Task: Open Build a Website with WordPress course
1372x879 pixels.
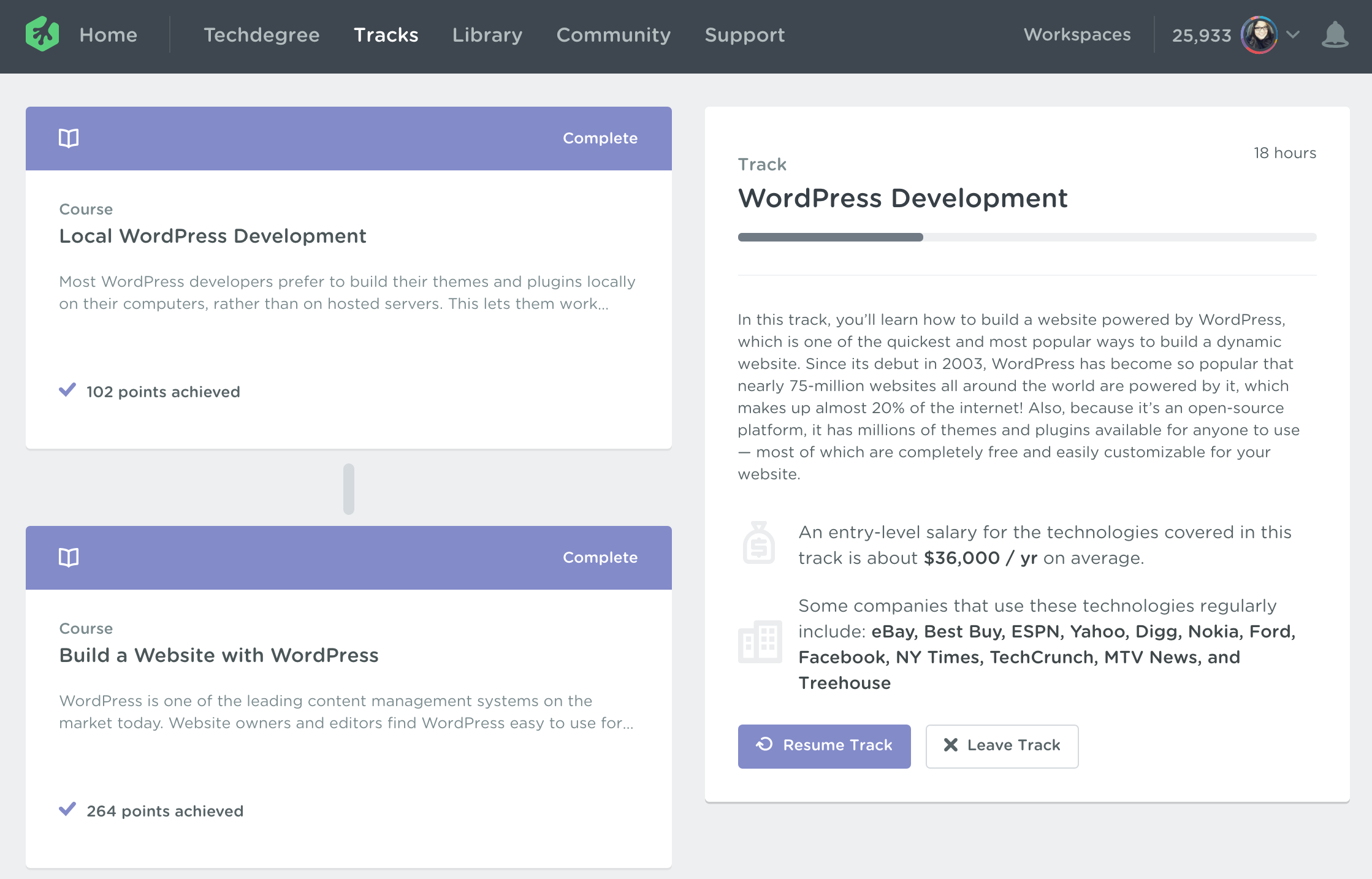Action: [x=219, y=655]
